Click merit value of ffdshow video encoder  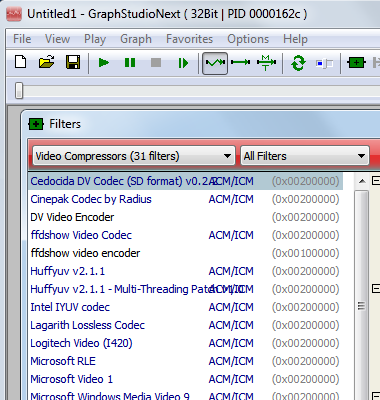305,253
